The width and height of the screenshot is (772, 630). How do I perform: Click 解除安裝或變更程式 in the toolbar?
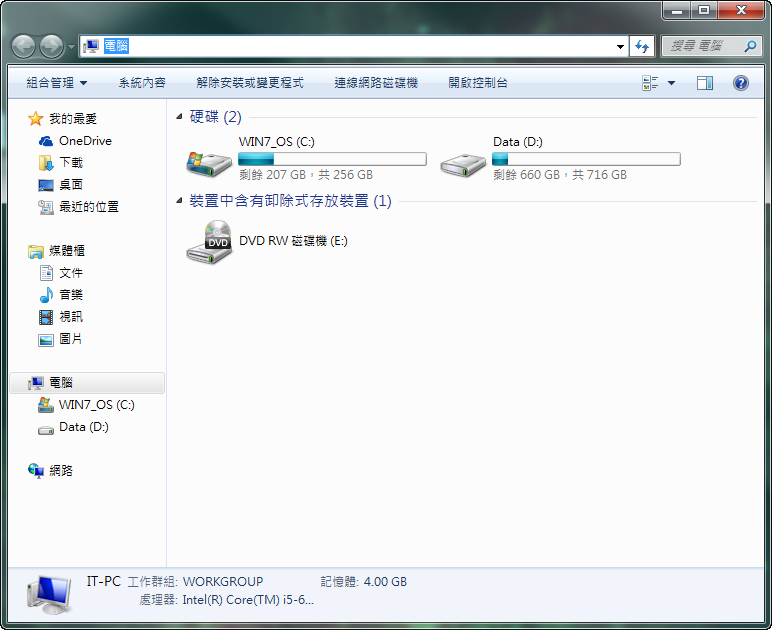coord(250,83)
